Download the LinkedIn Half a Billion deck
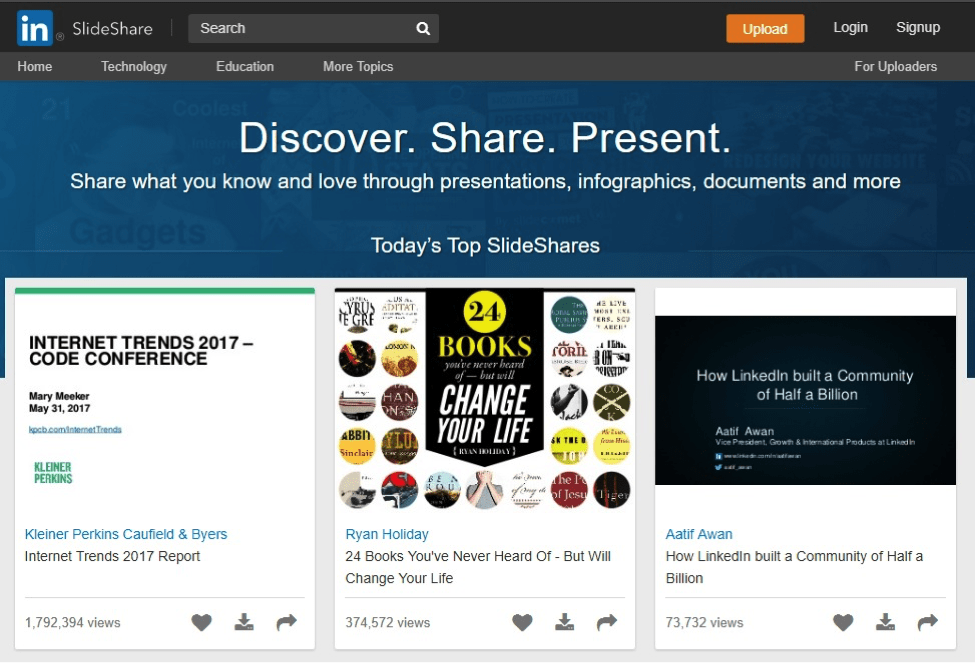The width and height of the screenshot is (975, 663). (885, 622)
